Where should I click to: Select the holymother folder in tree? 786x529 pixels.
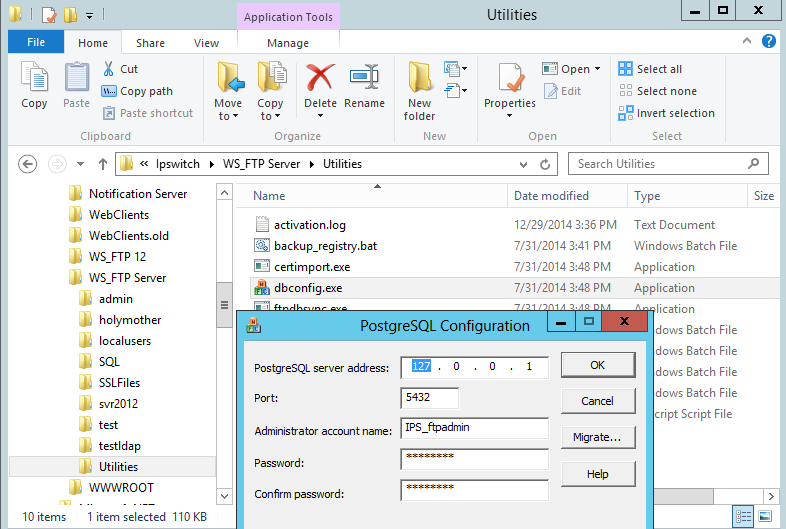[x=130, y=320]
